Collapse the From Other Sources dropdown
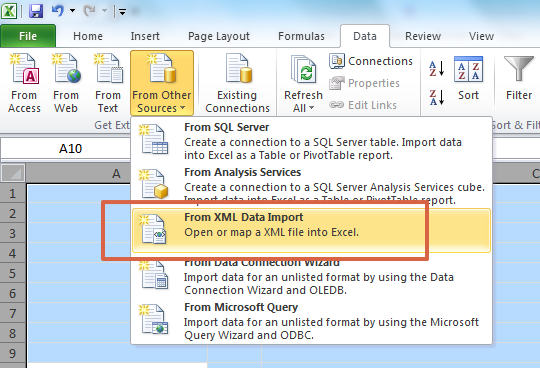Image resolution: width=540 pixels, height=368 pixels. (162, 83)
